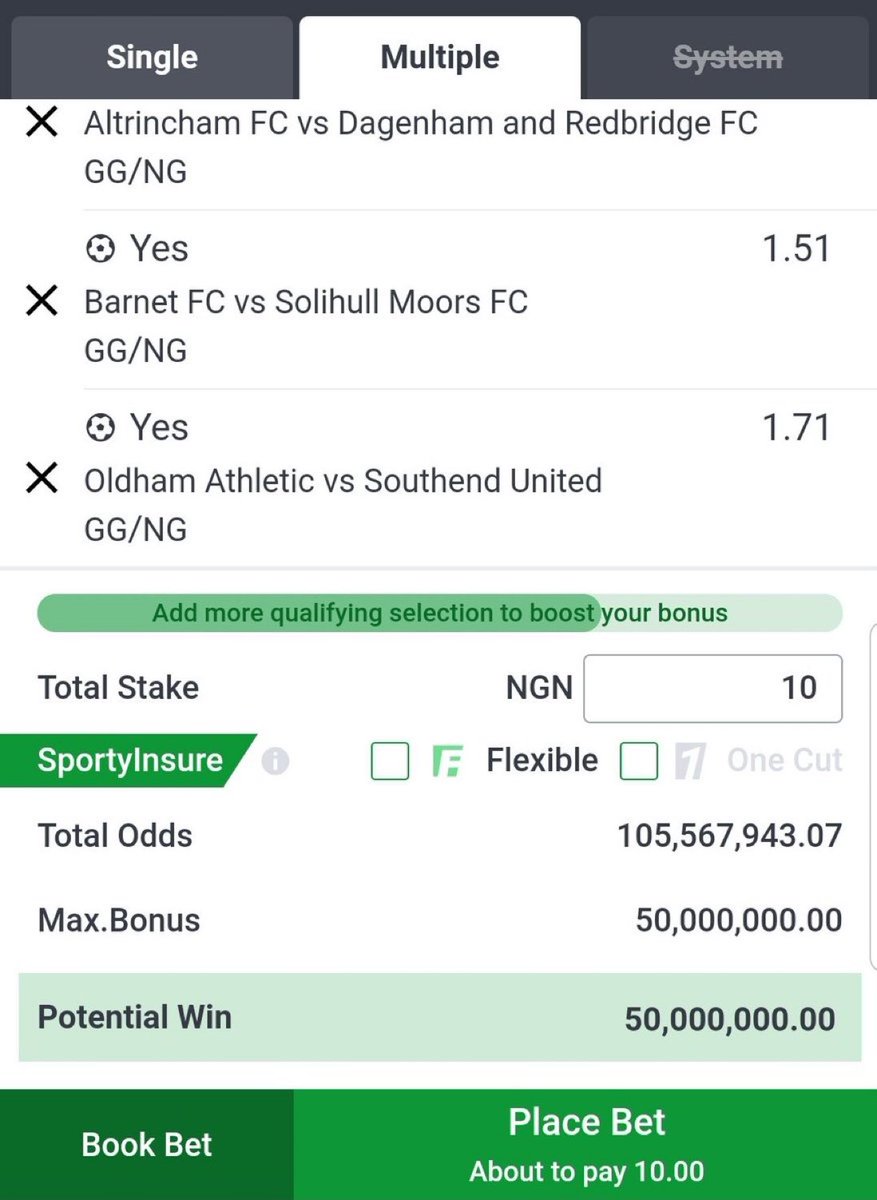Enable the Flexible checkbox
Viewport: 877px width, 1200px height.
pos(390,762)
